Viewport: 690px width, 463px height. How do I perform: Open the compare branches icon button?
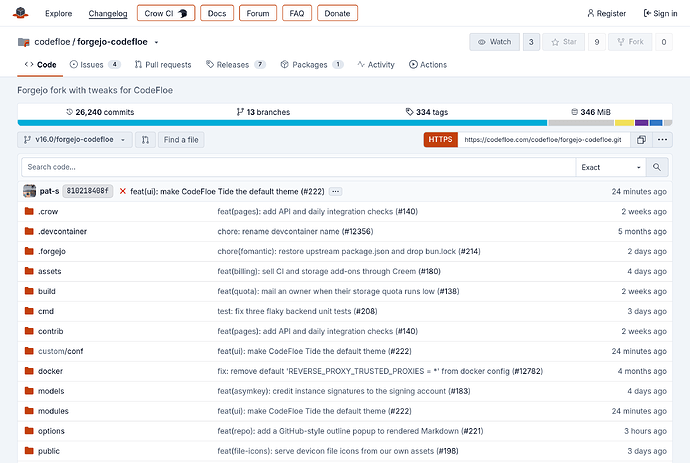coord(145,140)
